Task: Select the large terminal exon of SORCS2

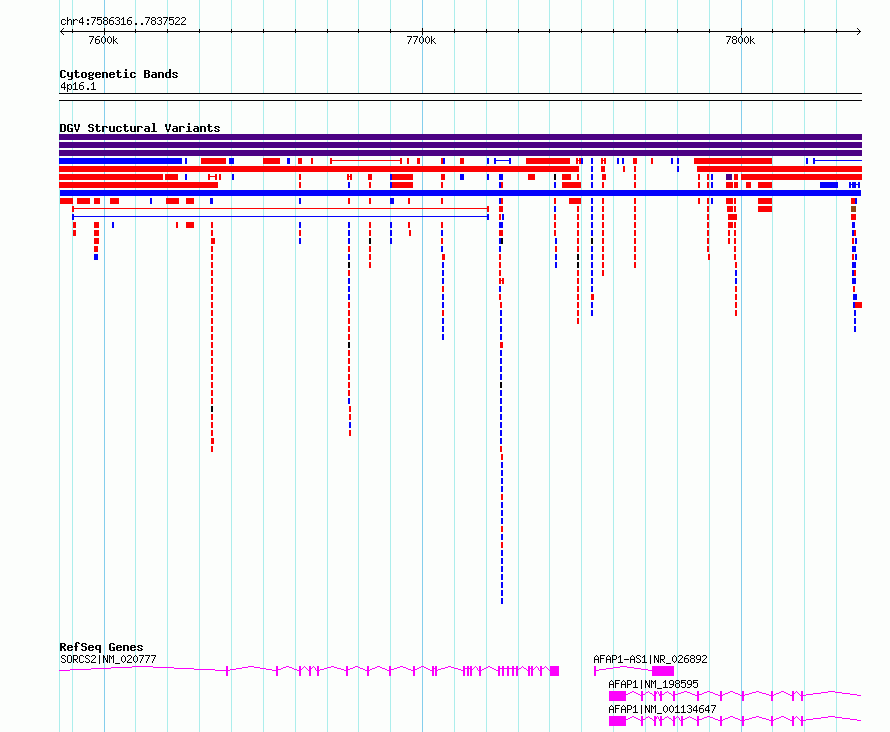Action: click(555, 671)
